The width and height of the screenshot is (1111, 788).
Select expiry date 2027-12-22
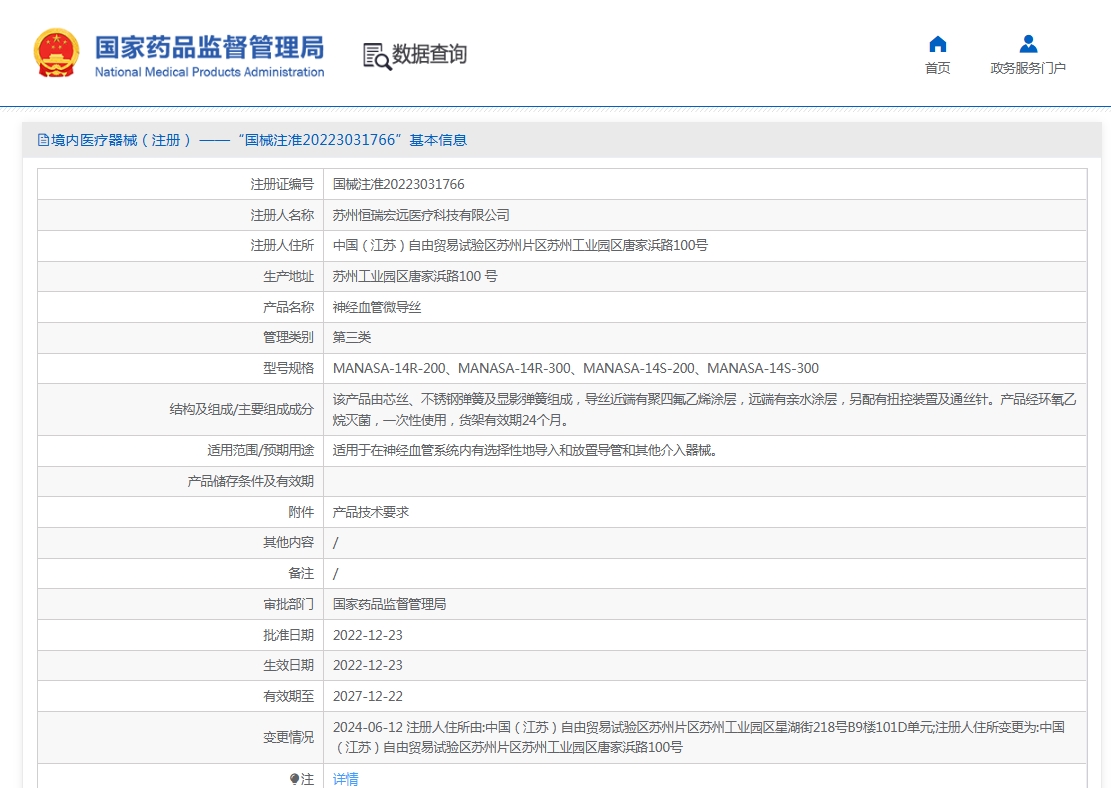[368, 697]
